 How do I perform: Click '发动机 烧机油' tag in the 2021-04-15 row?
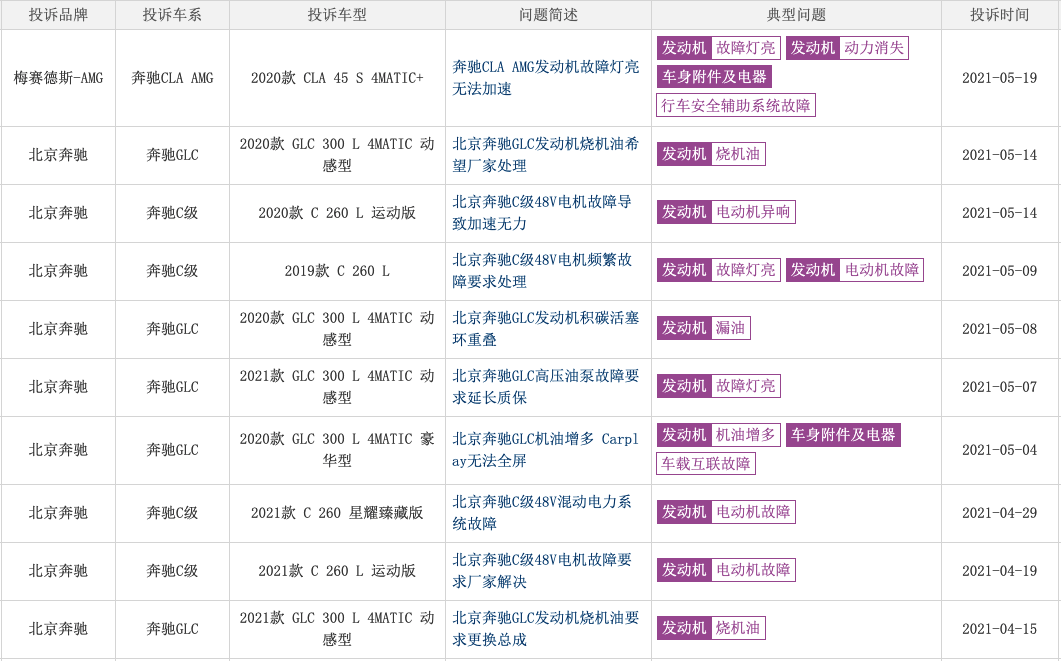point(710,629)
